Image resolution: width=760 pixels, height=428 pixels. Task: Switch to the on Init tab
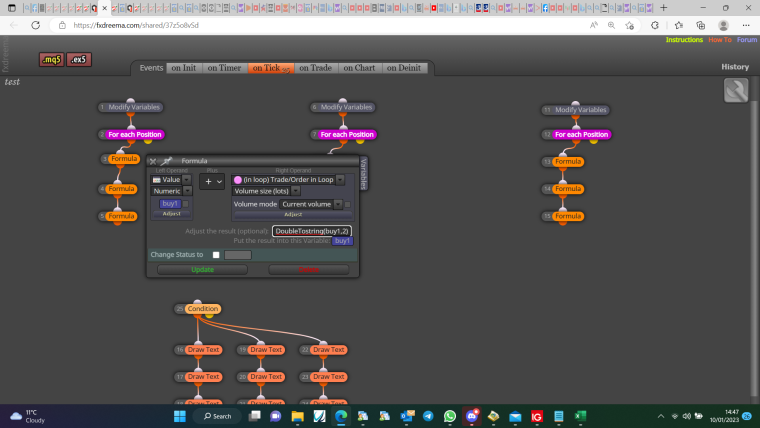click(184, 68)
